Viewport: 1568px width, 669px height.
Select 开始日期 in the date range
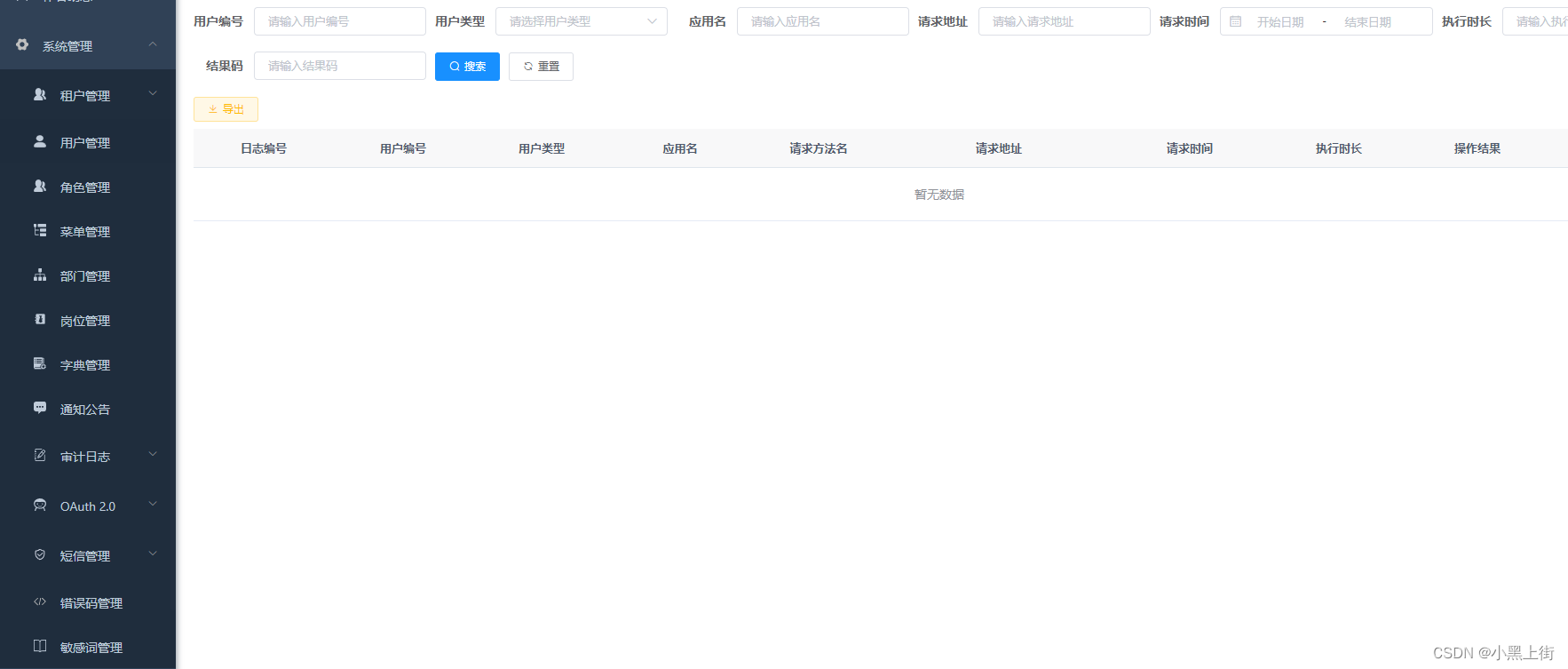tap(1280, 22)
